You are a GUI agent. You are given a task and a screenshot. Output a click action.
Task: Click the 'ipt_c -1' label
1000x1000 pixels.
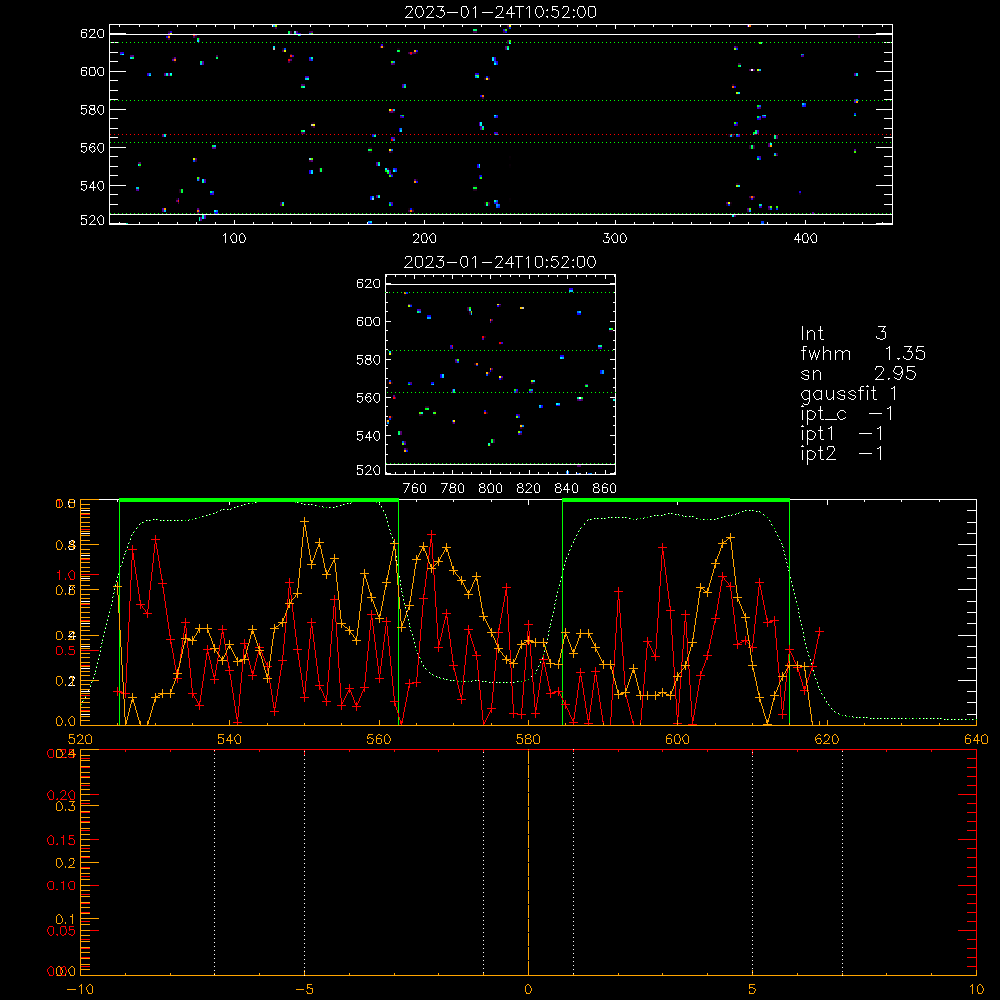coord(847,415)
